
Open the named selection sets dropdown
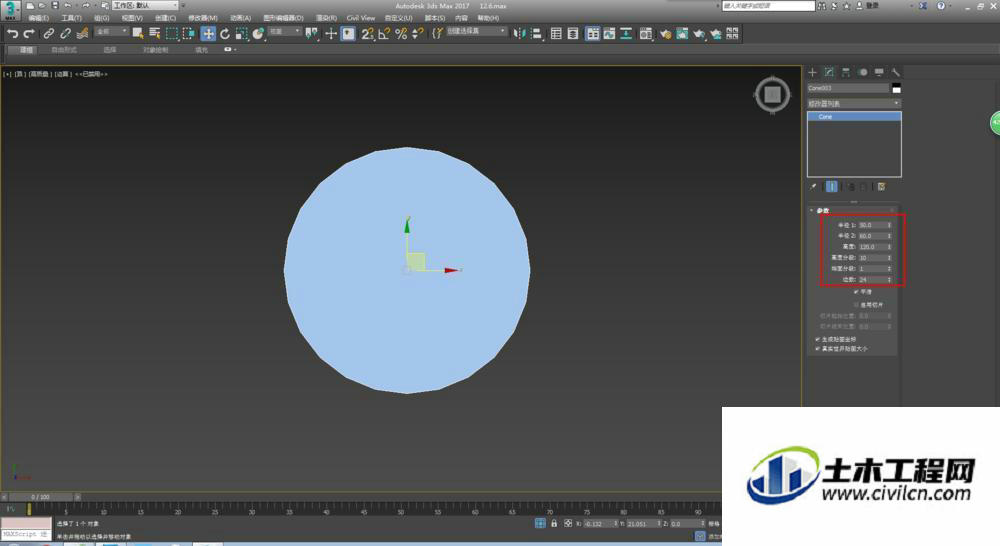476,31
